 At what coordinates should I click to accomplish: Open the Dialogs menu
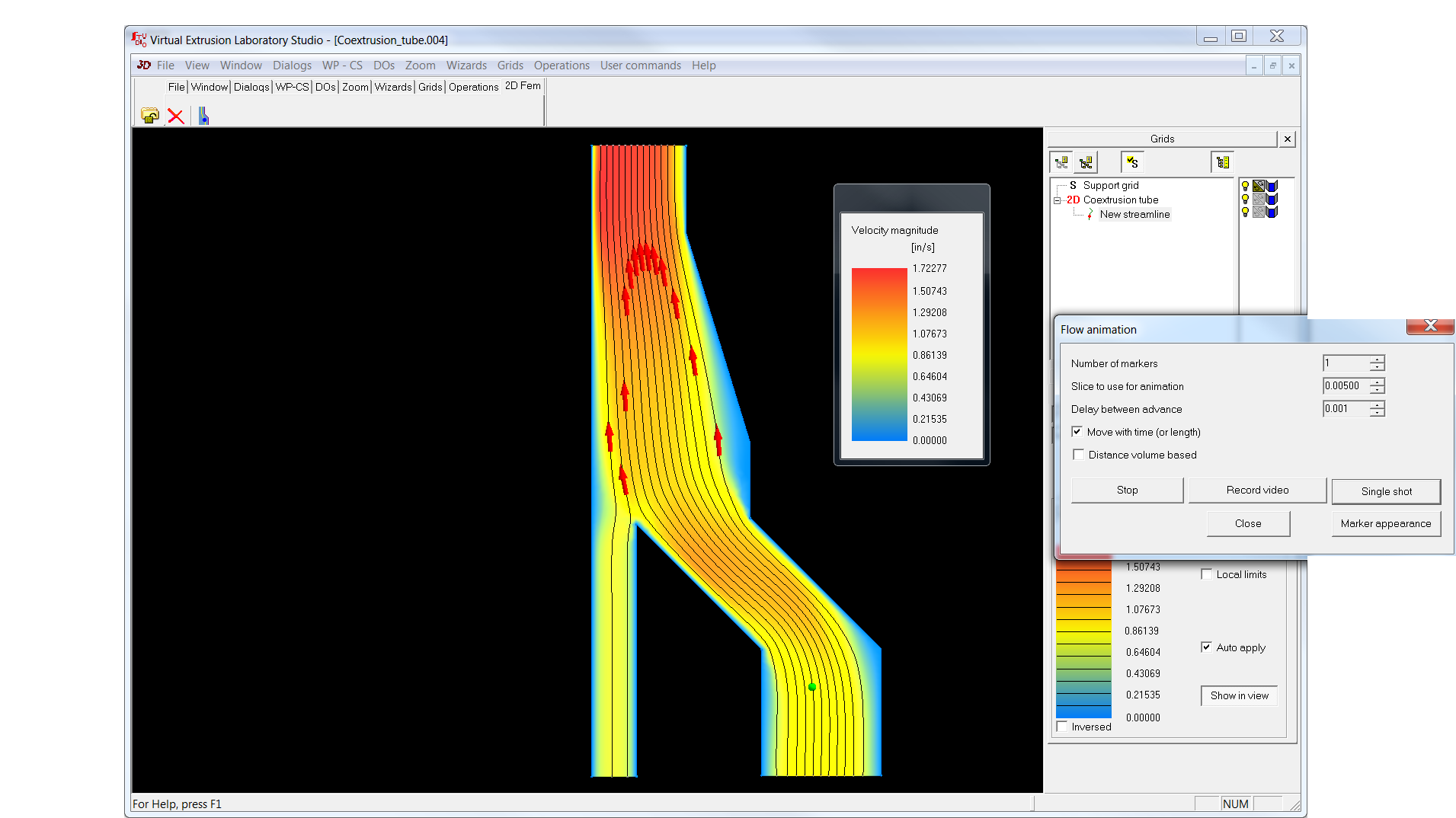pyautogui.click(x=292, y=66)
